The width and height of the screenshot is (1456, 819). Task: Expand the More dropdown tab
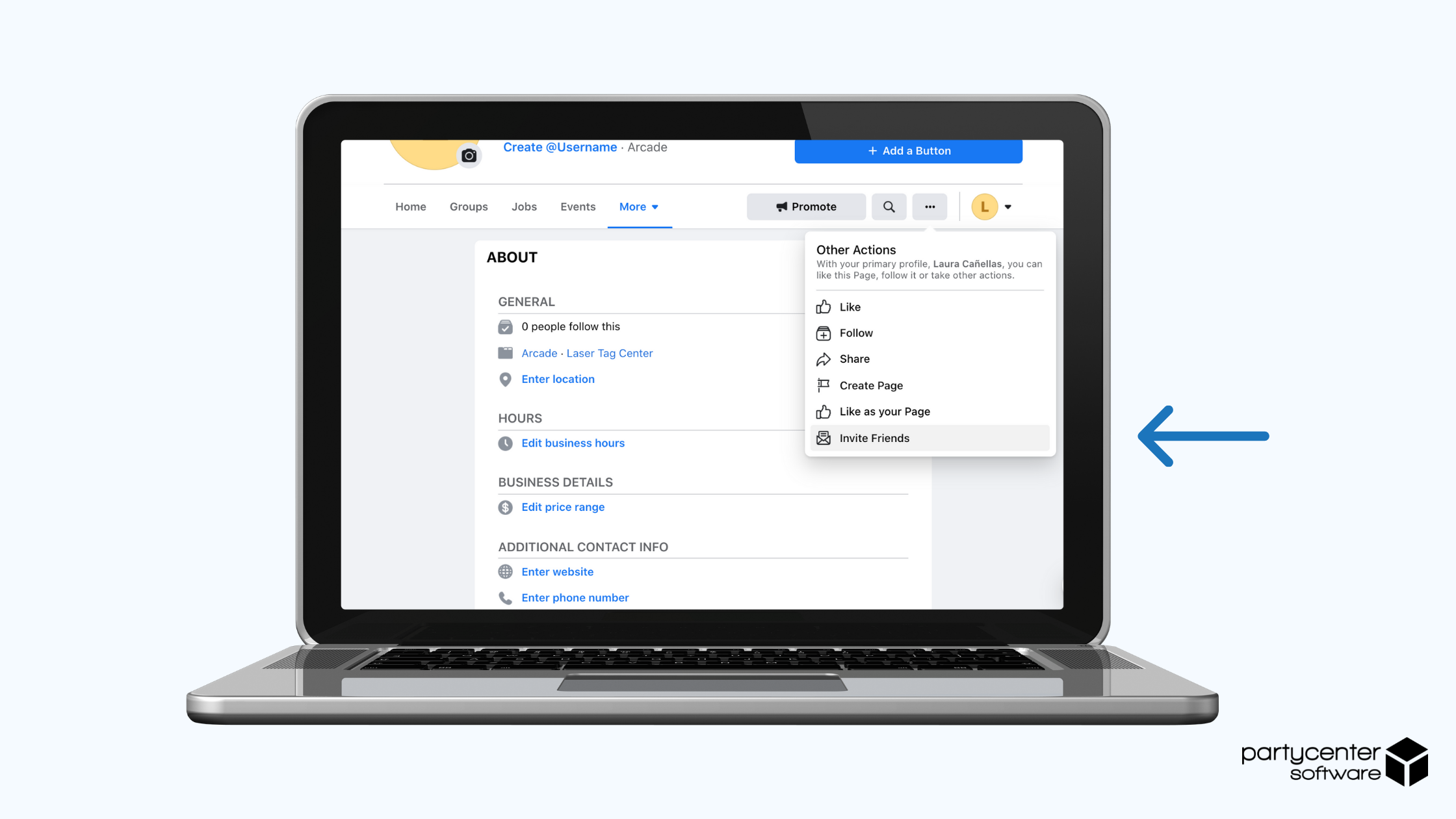(639, 206)
